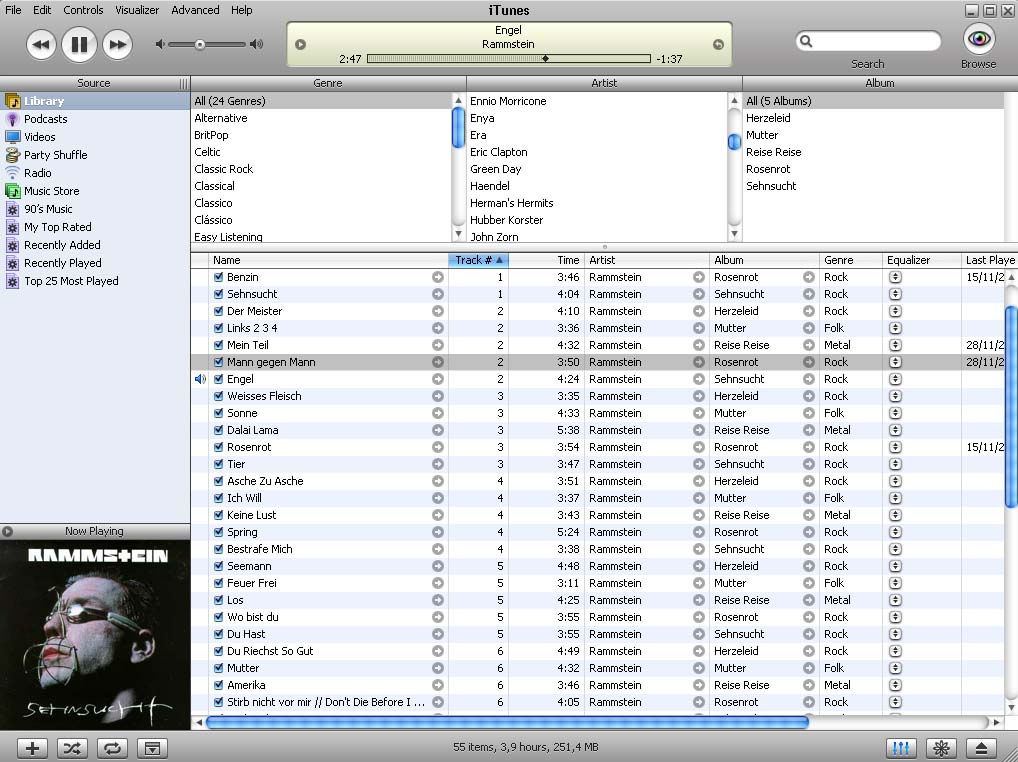
Task: Open the File menu
Action: (x=13, y=10)
